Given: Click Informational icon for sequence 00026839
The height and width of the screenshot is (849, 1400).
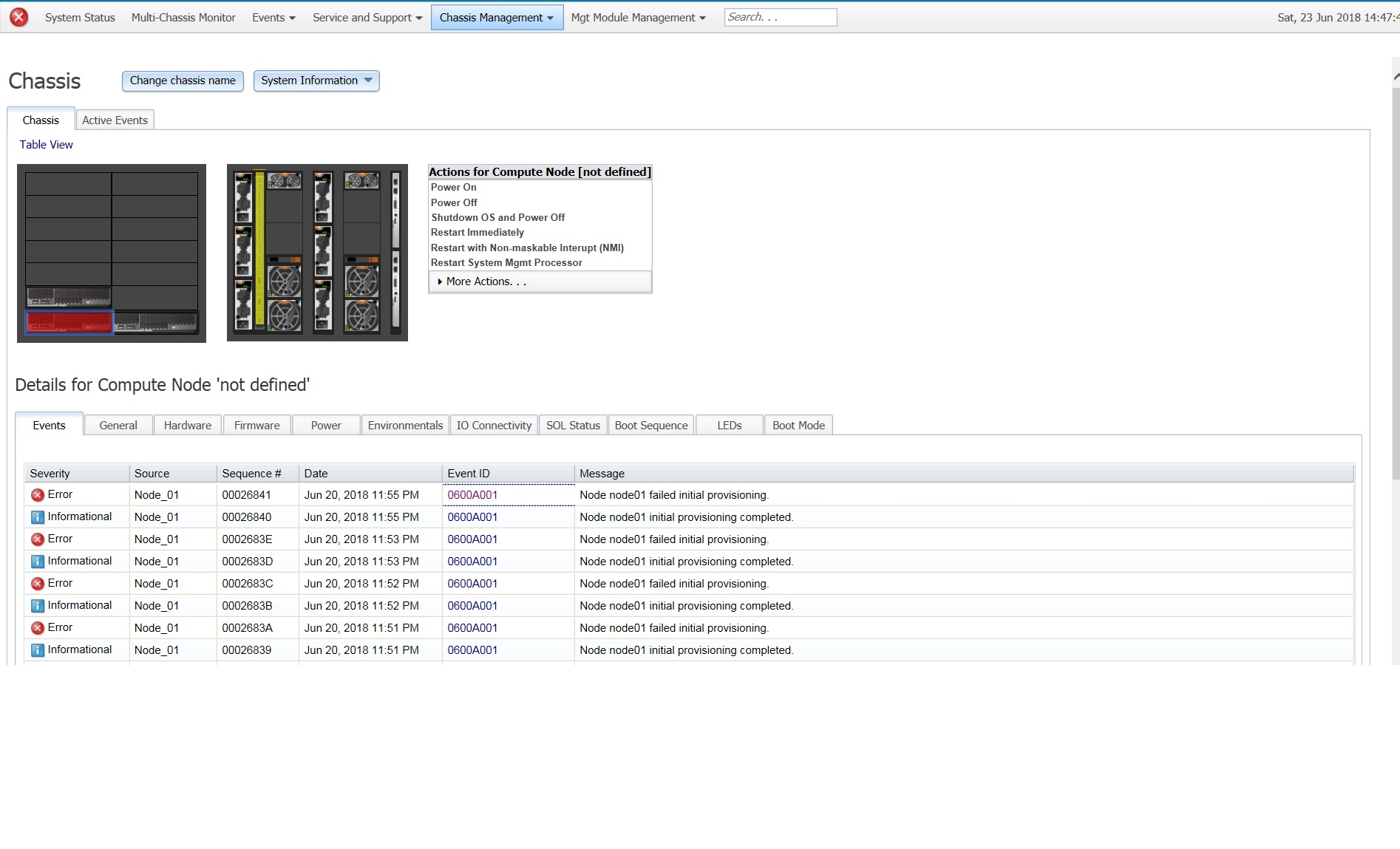Looking at the screenshot, I should click(x=37, y=650).
